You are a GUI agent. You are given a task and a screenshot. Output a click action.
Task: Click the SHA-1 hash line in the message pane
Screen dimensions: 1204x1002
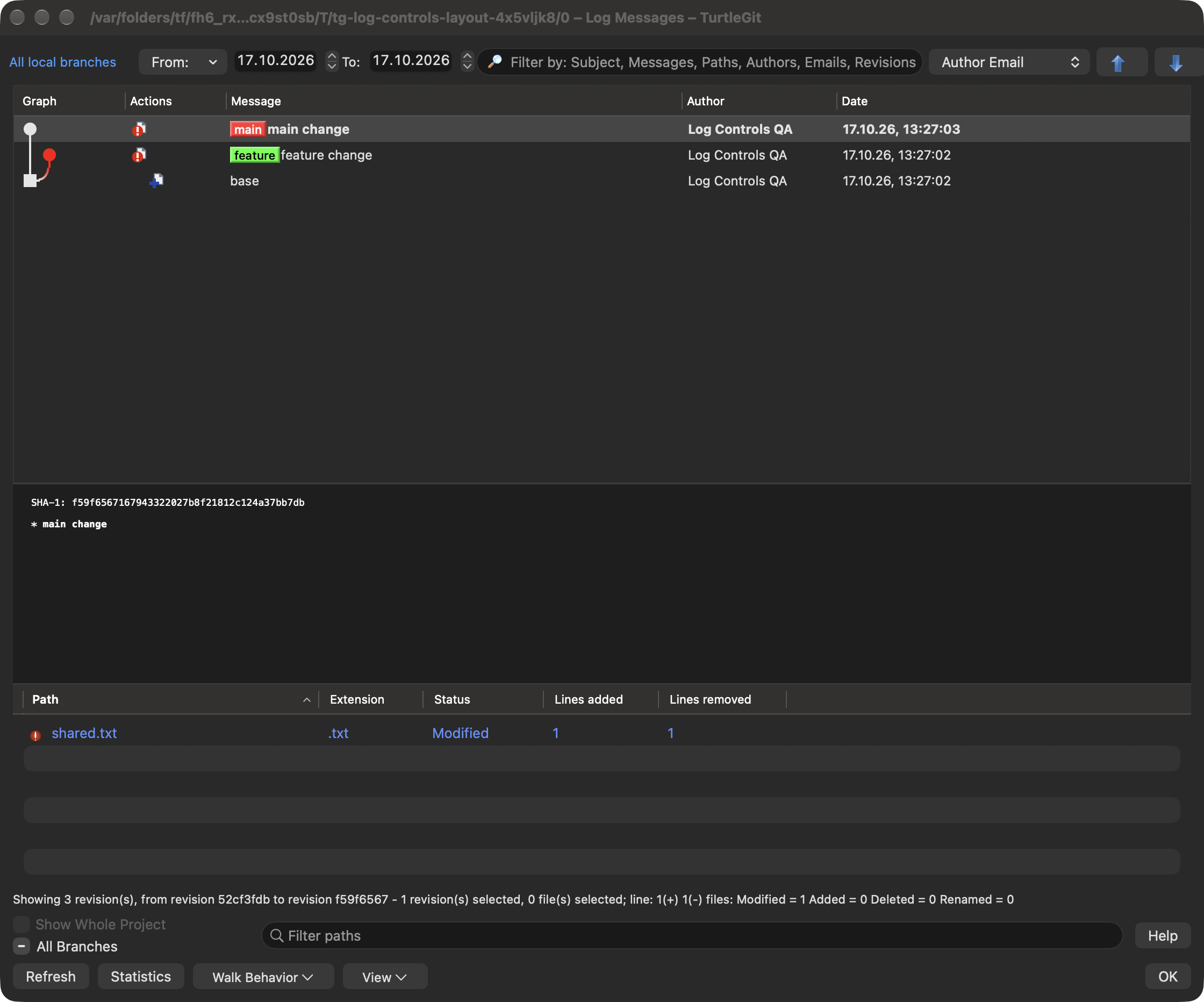[167, 503]
